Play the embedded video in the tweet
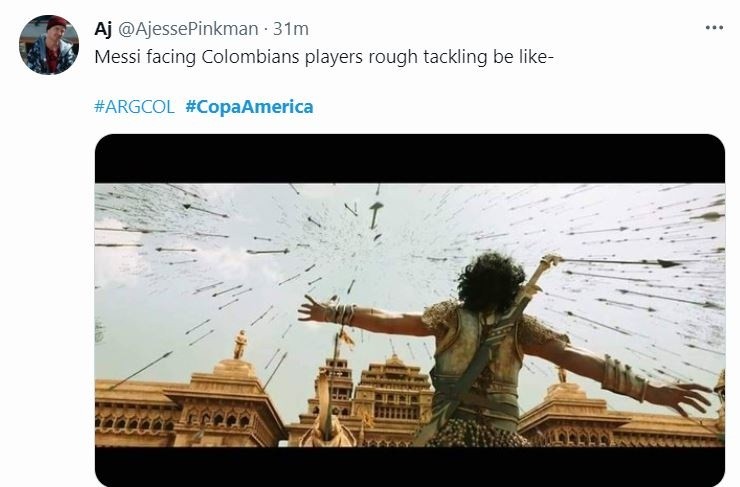Screen dimensions: 740x487 (x=410, y=310)
